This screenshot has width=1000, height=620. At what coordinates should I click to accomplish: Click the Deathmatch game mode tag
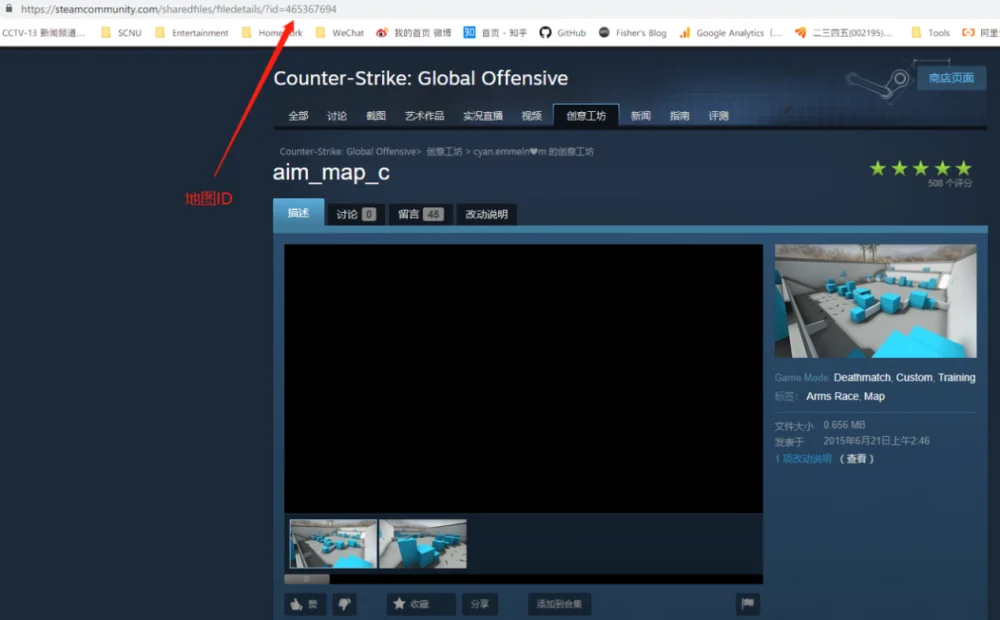click(x=862, y=378)
